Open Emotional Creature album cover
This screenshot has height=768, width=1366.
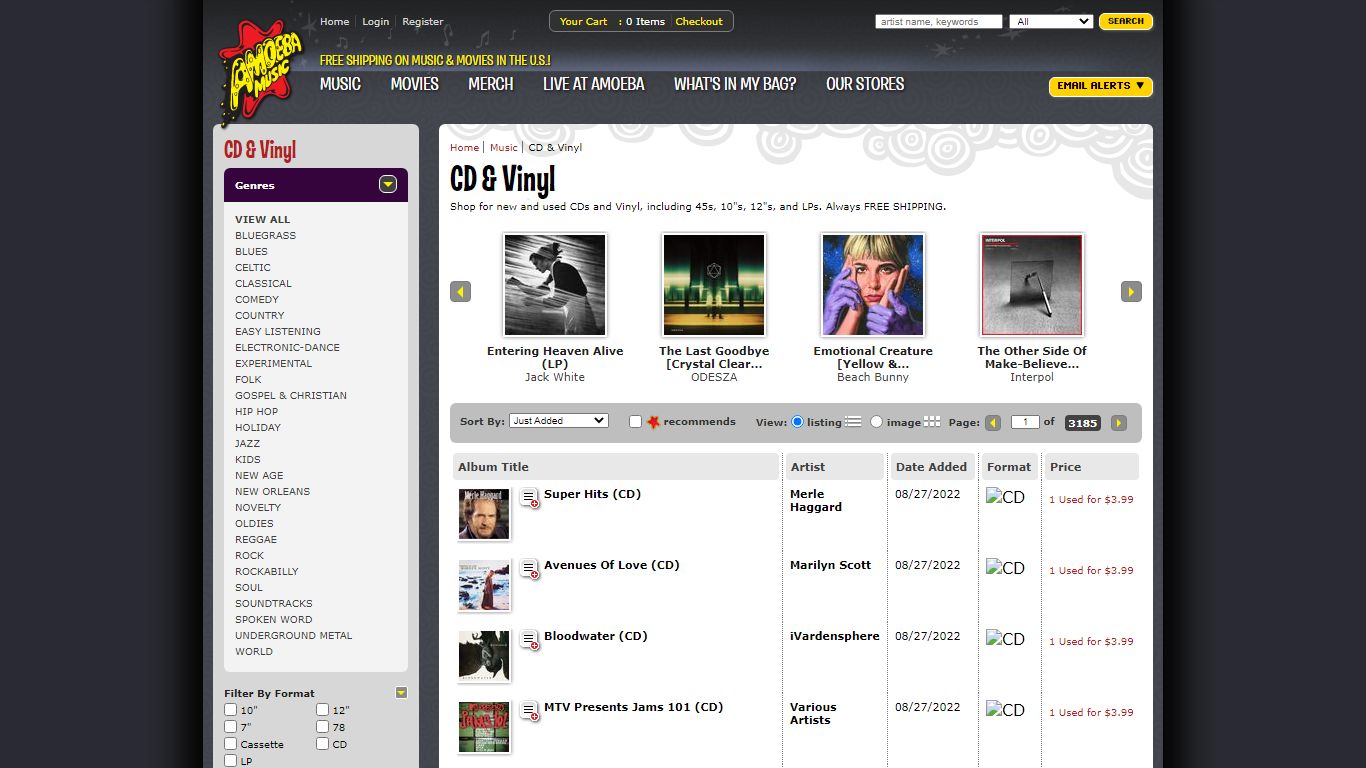[873, 285]
